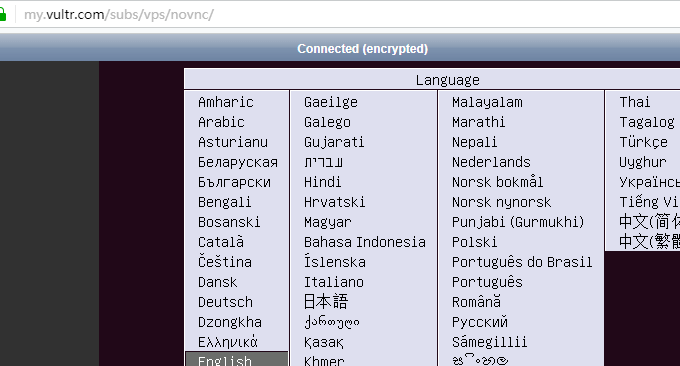Select Gujarati language
The height and width of the screenshot is (366, 680).
(x=334, y=142)
